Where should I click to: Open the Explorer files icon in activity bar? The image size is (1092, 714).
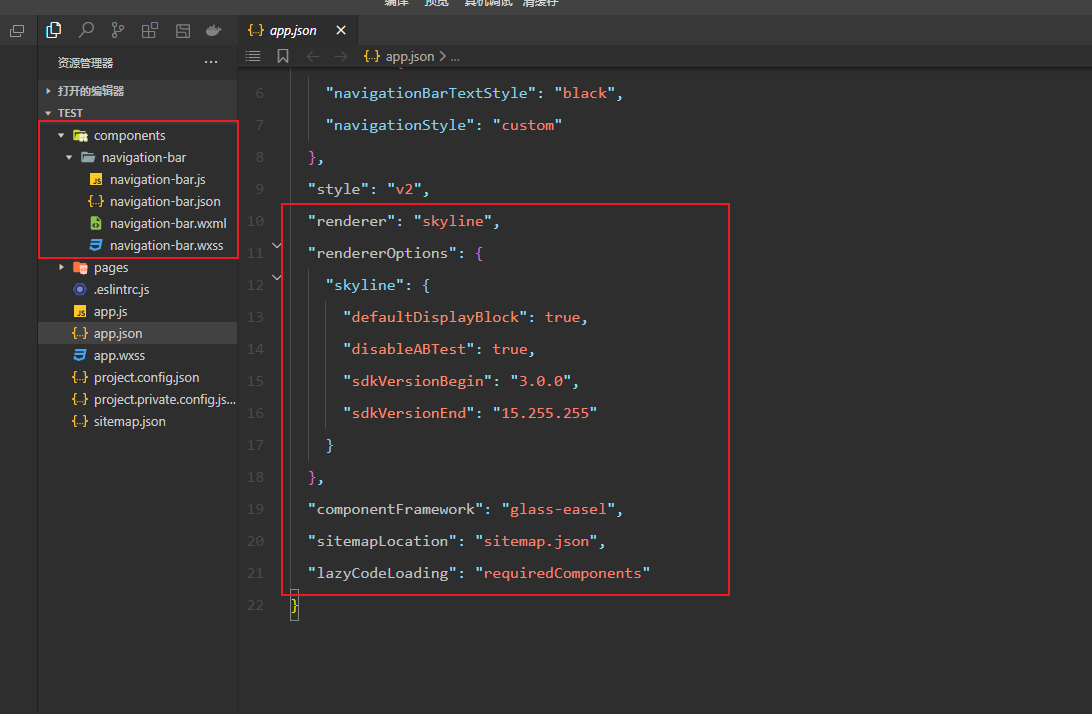pyautogui.click(x=54, y=30)
